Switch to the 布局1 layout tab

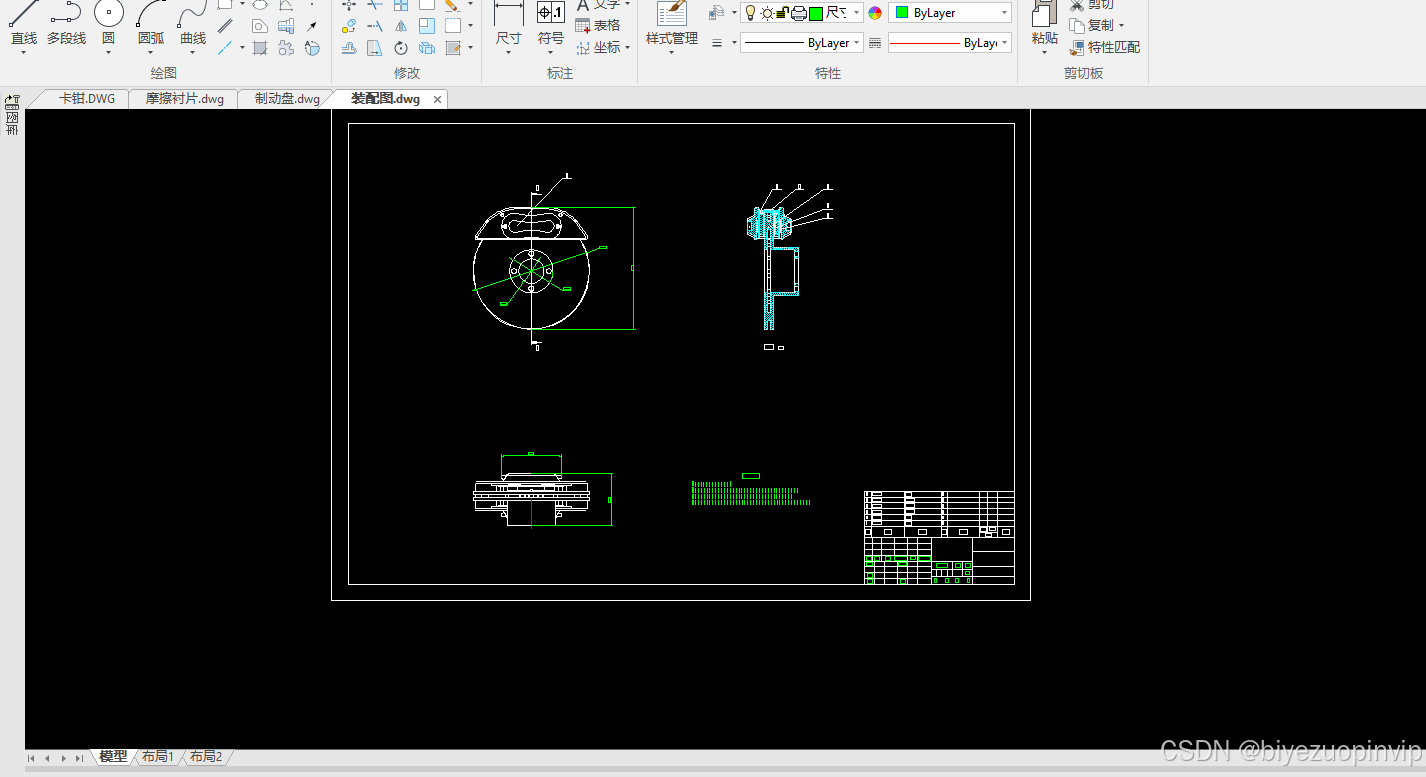pos(158,757)
